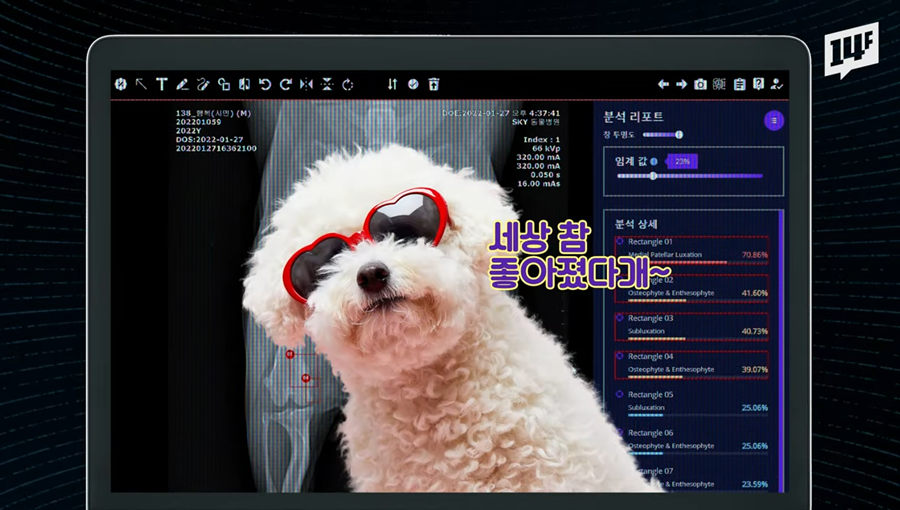Adjust the 창 투명도 transparency slider

(679, 134)
